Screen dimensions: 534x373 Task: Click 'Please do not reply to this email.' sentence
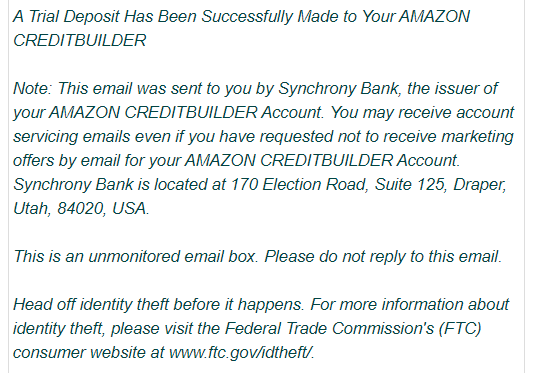tap(383, 257)
